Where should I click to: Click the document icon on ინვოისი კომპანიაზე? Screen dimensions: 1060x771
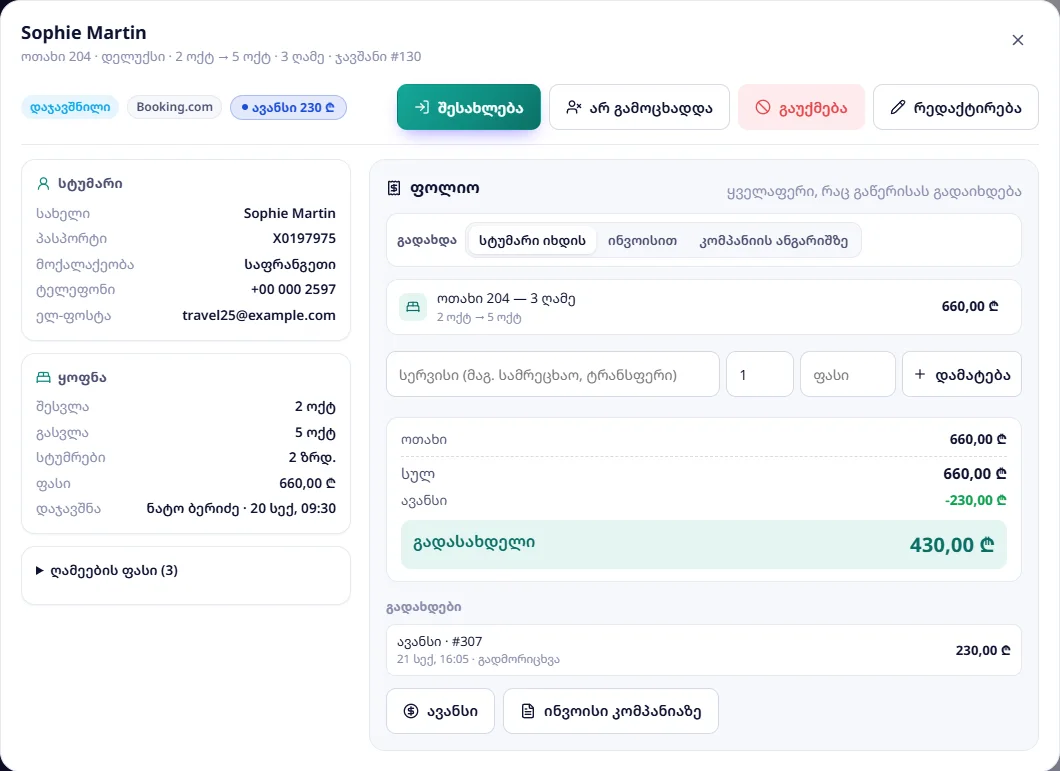tap(528, 711)
